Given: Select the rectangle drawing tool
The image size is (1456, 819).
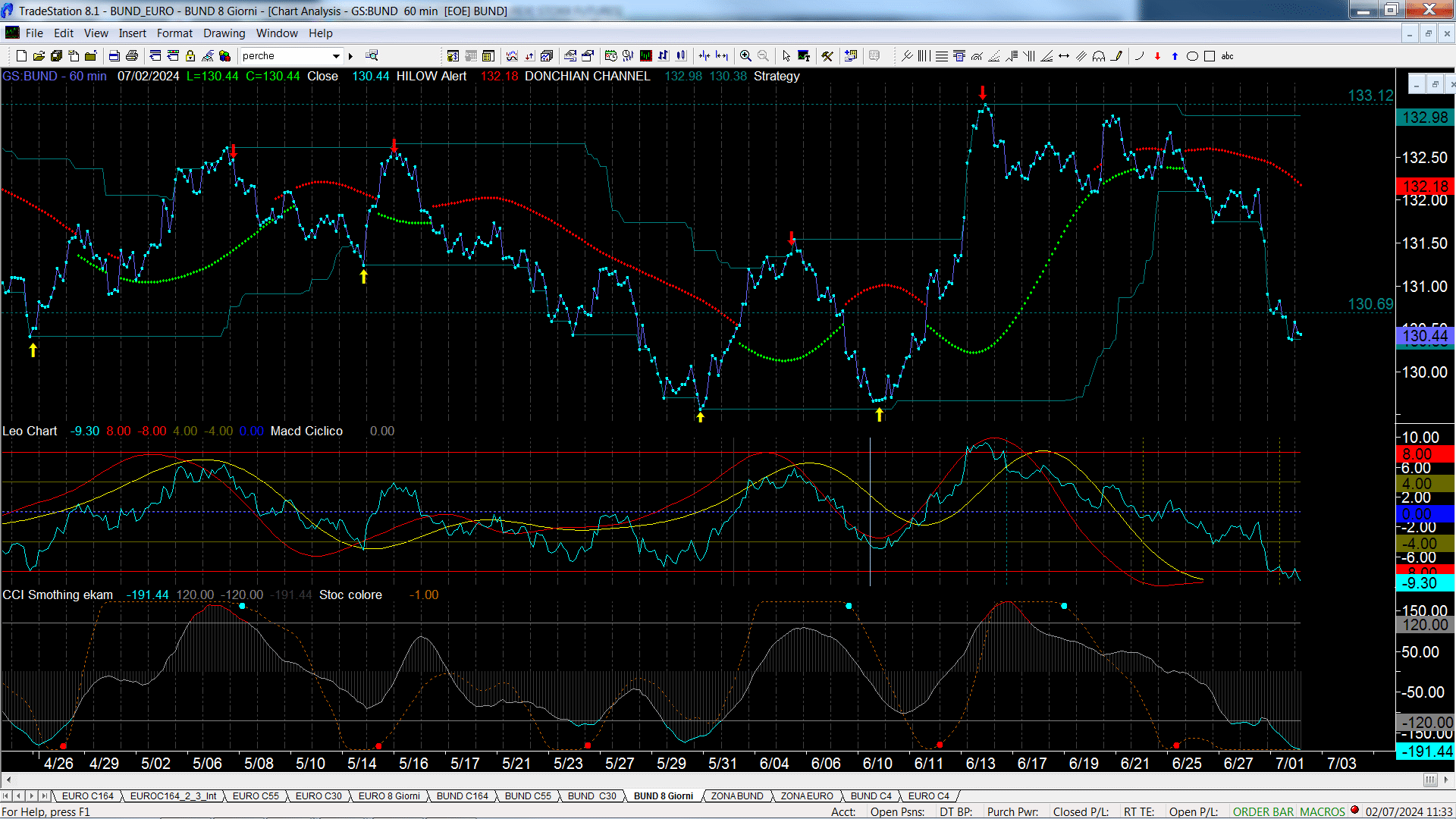Looking at the screenshot, I should pyautogui.click(x=1210, y=56).
